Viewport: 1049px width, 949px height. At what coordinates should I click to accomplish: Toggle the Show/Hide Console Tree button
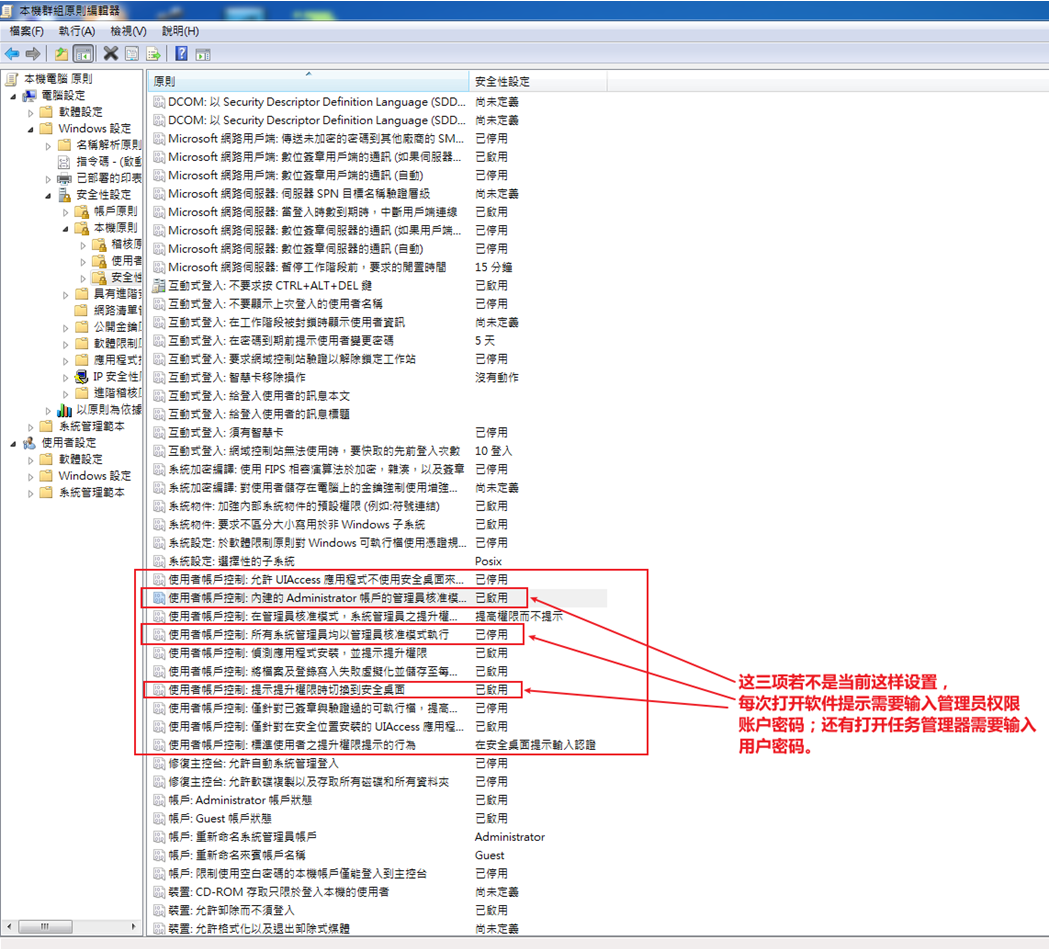pos(83,54)
